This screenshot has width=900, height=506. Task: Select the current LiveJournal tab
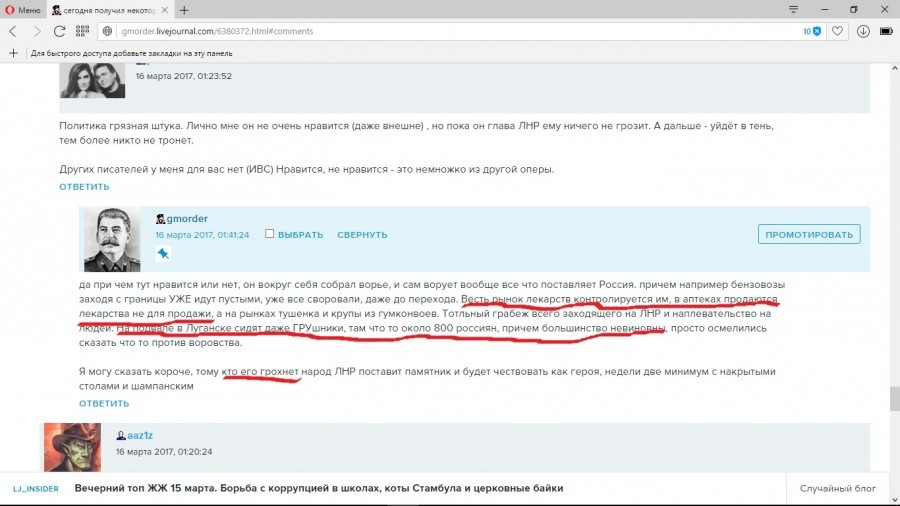coord(122,9)
